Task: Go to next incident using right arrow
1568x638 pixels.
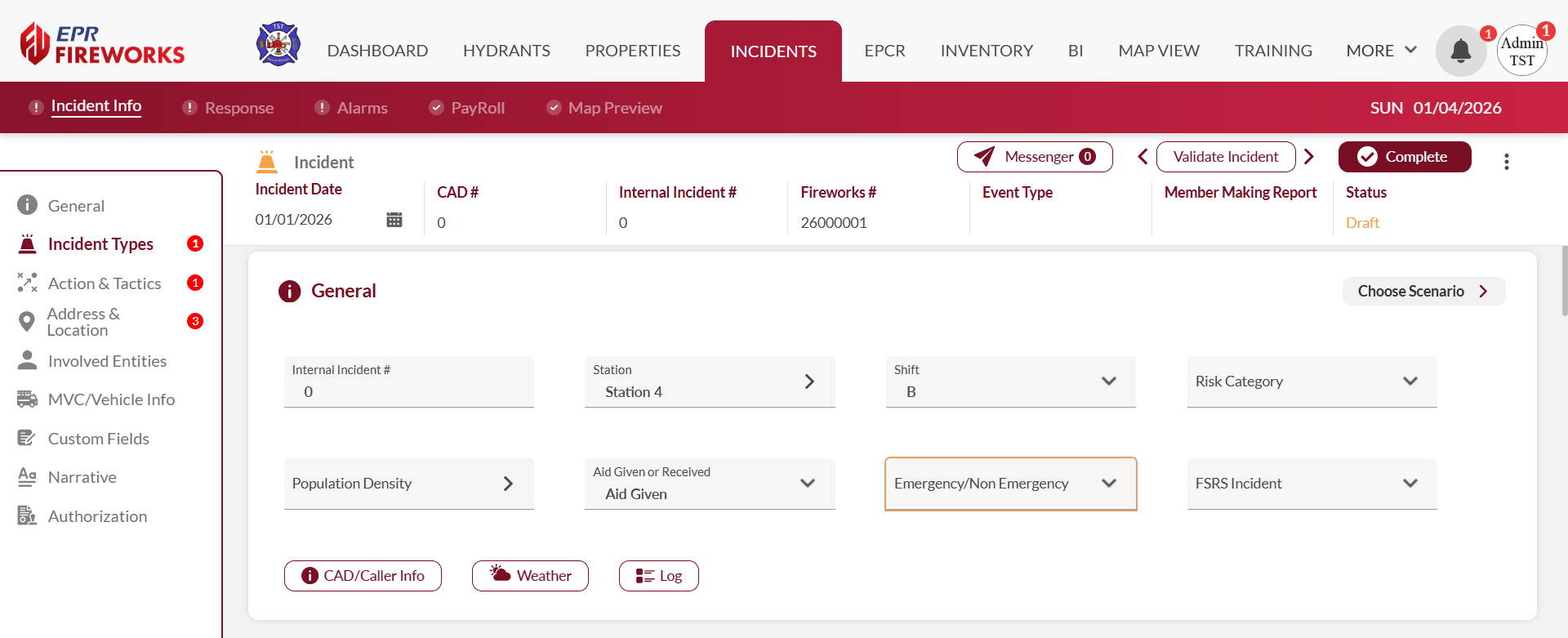Action: [x=1309, y=157]
